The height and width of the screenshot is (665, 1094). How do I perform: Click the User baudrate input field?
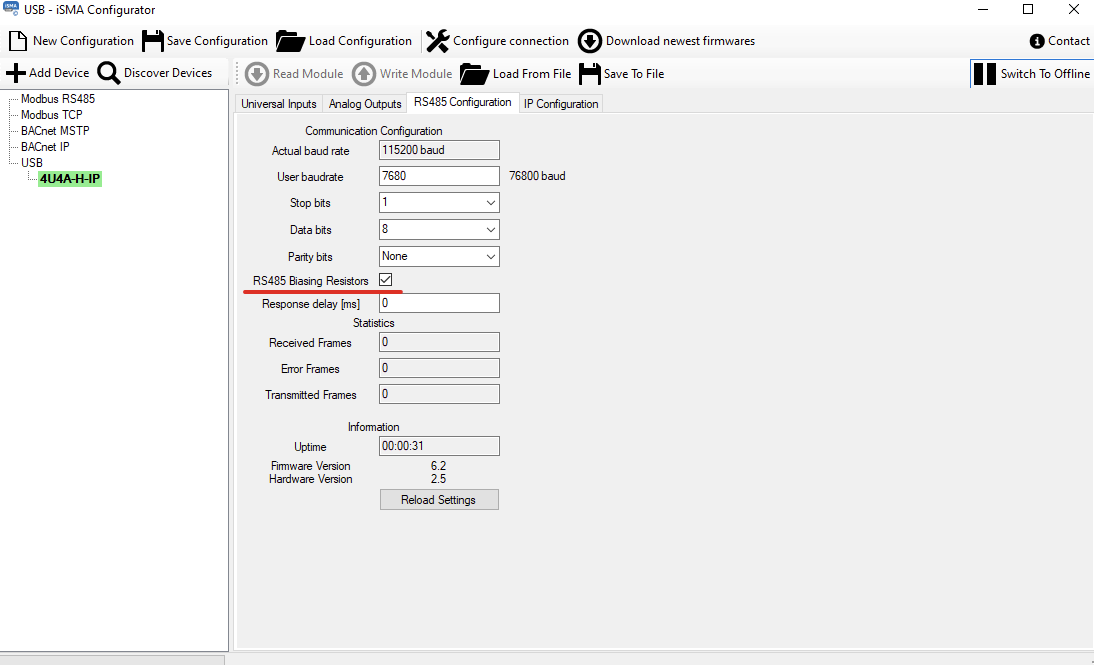[x=439, y=176]
